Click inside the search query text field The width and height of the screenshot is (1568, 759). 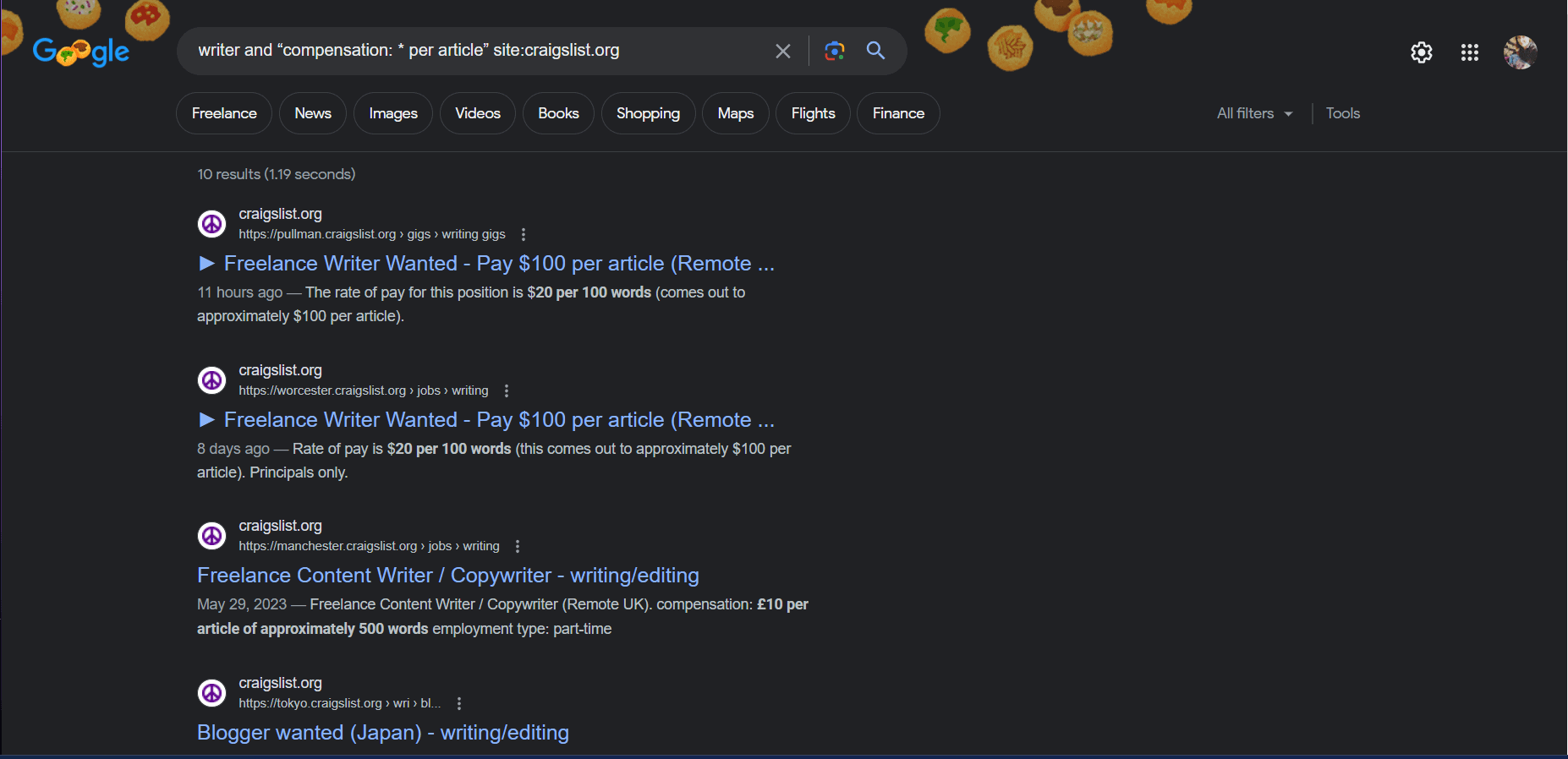click(474, 51)
